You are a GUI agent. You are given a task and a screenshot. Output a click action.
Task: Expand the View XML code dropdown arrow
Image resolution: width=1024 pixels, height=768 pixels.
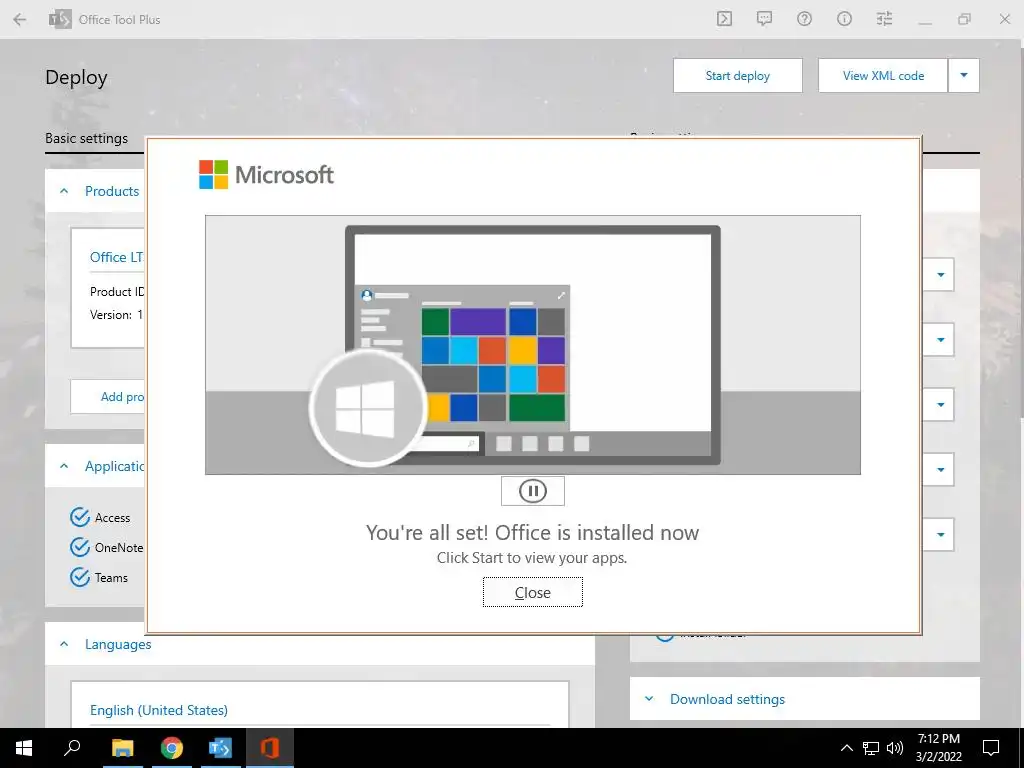point(964,76)
